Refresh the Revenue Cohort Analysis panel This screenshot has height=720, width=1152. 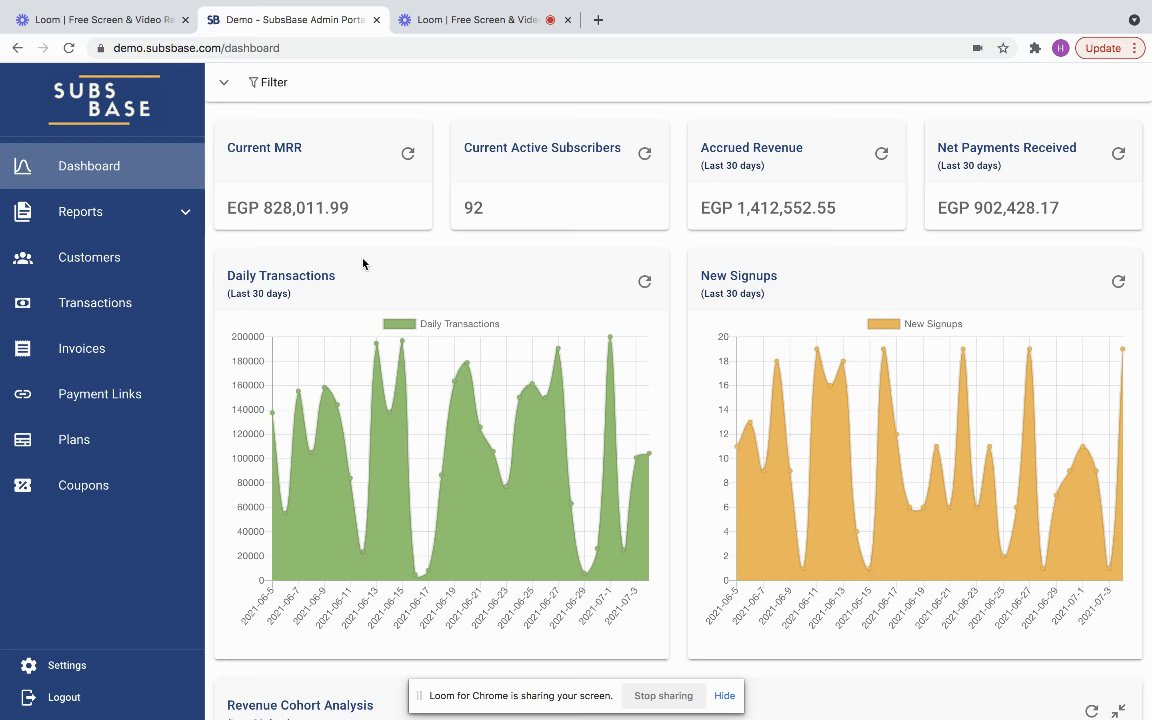pyautogui.click(x=1092, y=710)
